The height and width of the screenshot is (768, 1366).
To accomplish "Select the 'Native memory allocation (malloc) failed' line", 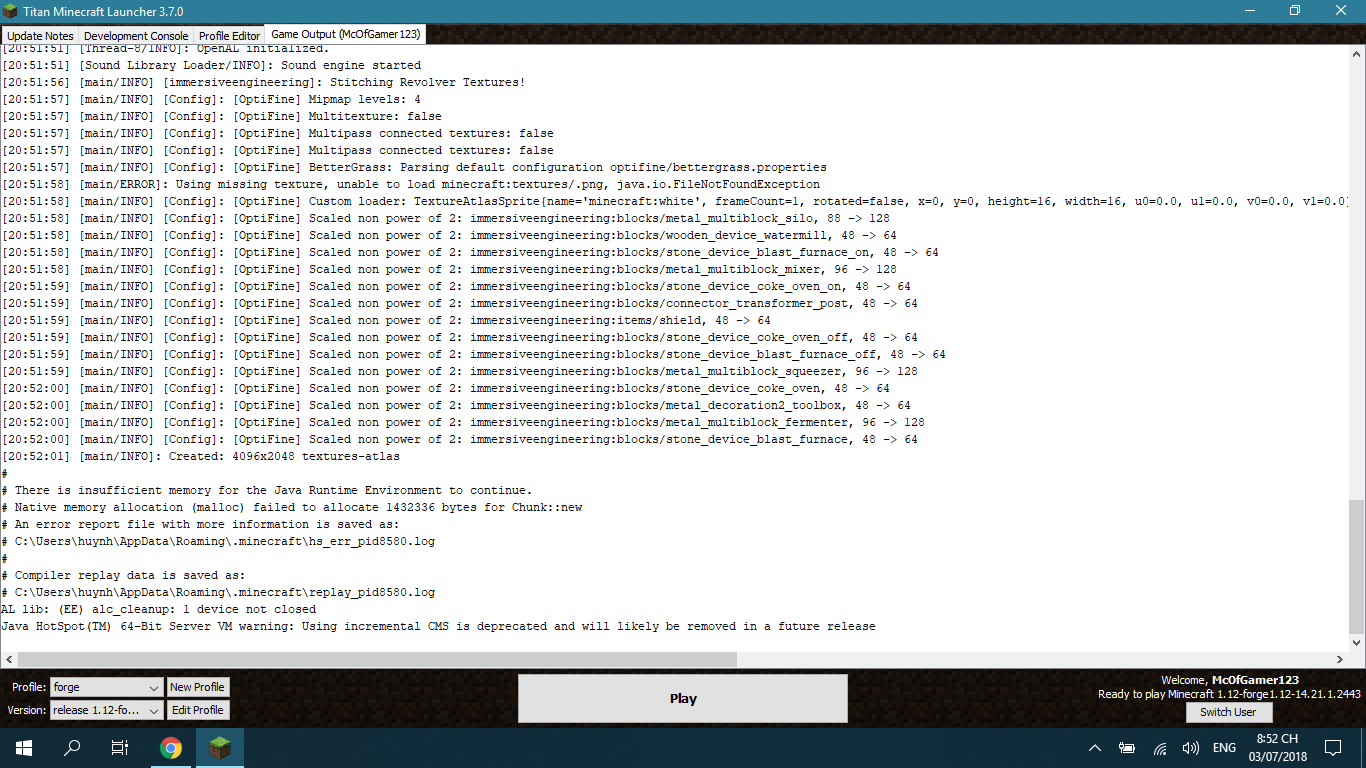I will coord(292,507).
